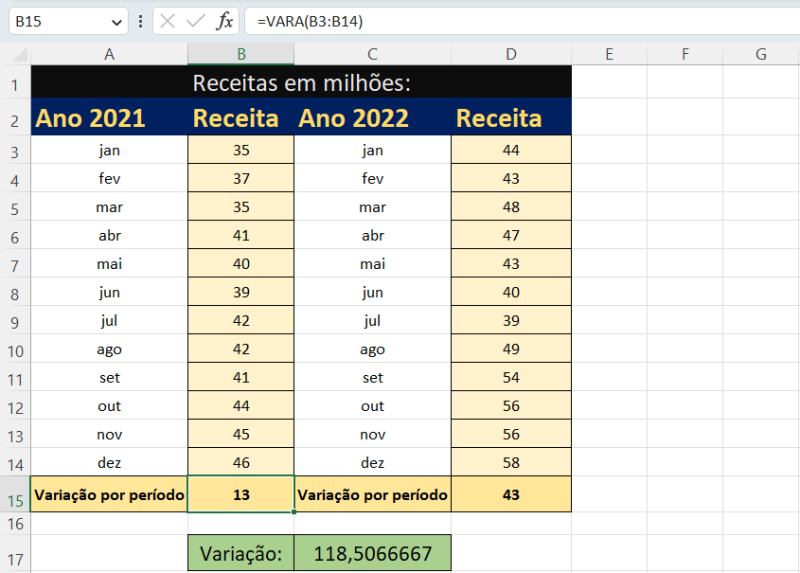Screen dimensions: 800x573
Task: Click 'ago' in the Ano 2022 column
Action: (x=372, y=349)
